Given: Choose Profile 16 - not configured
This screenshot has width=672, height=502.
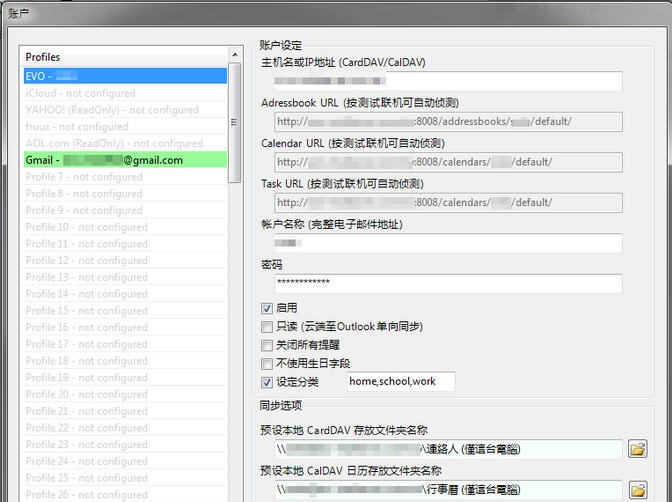Looking at the screenshot, I should [x=125, y=327].
